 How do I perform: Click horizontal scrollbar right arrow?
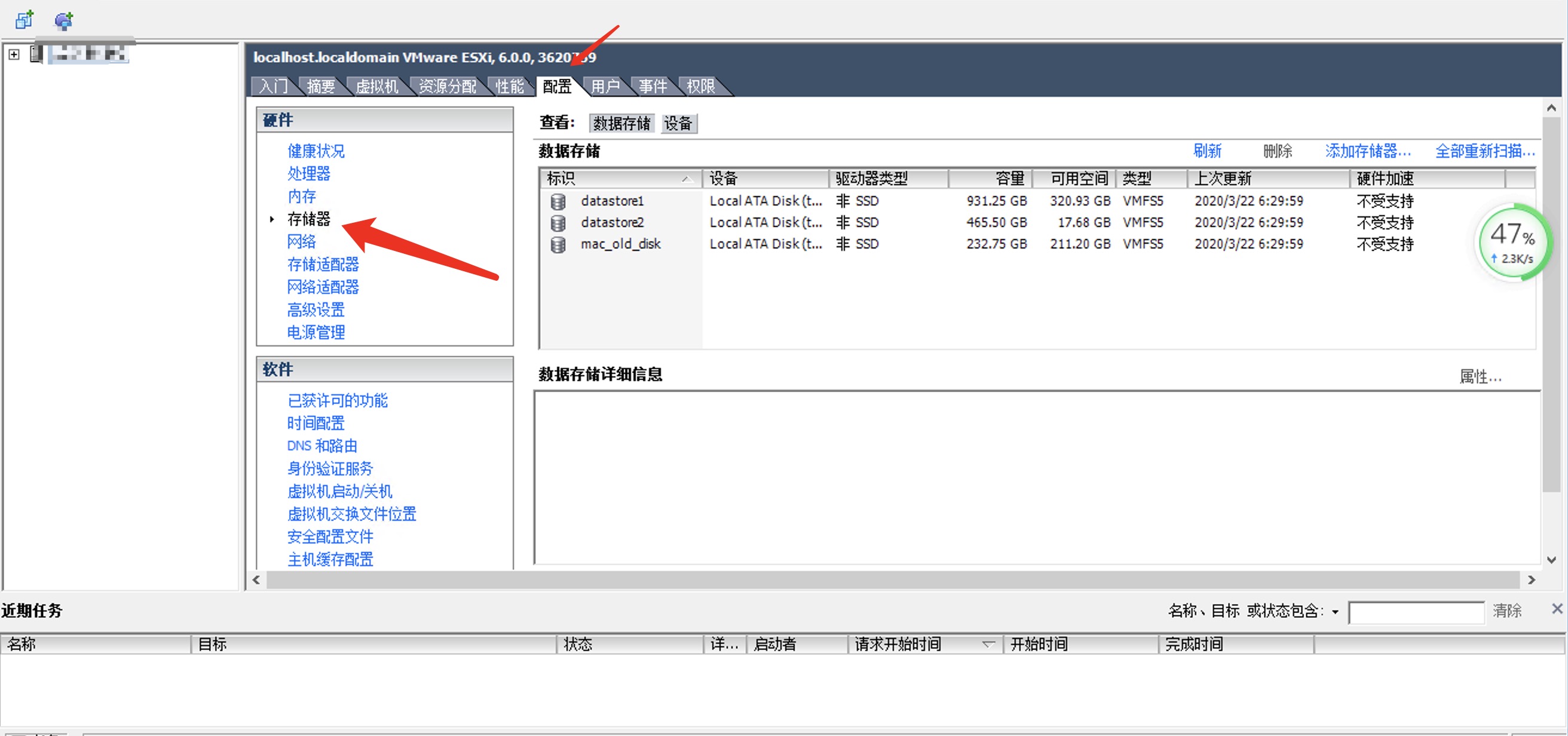click(1532, 580)
